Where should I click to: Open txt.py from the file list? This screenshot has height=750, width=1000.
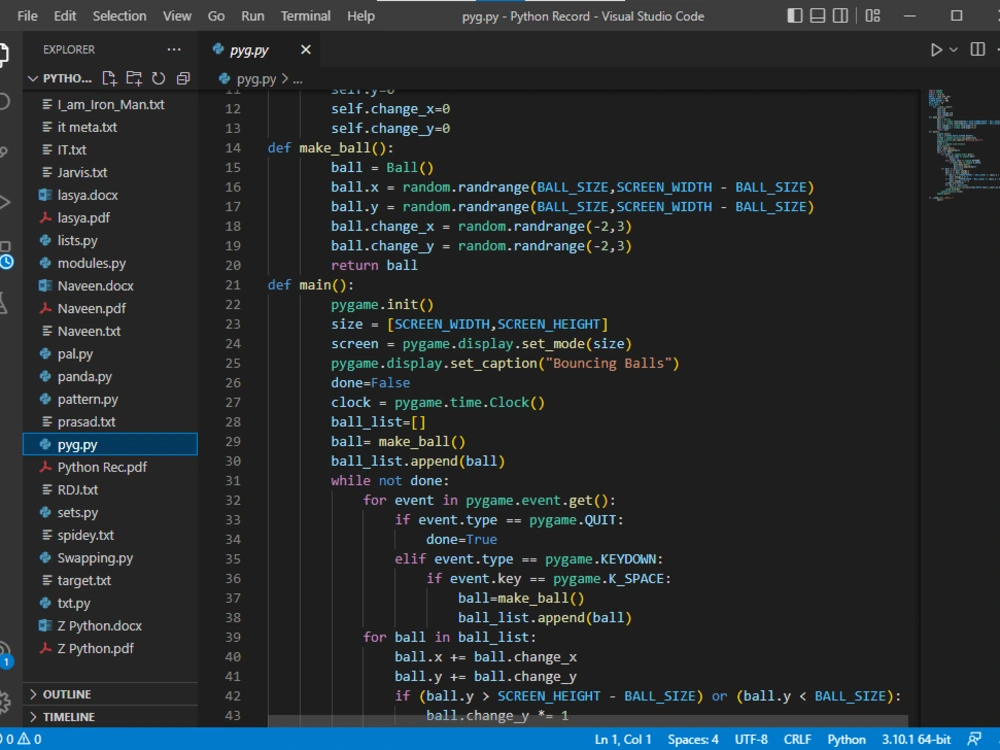[x=110, y=603]
